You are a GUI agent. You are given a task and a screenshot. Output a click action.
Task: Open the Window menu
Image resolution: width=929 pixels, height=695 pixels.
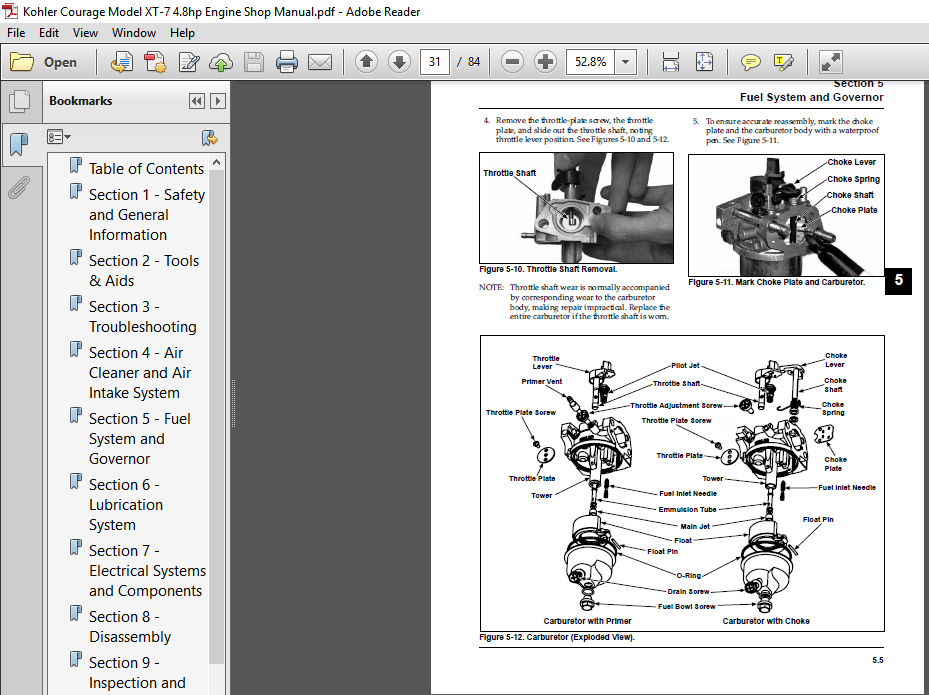coord(134,33)
